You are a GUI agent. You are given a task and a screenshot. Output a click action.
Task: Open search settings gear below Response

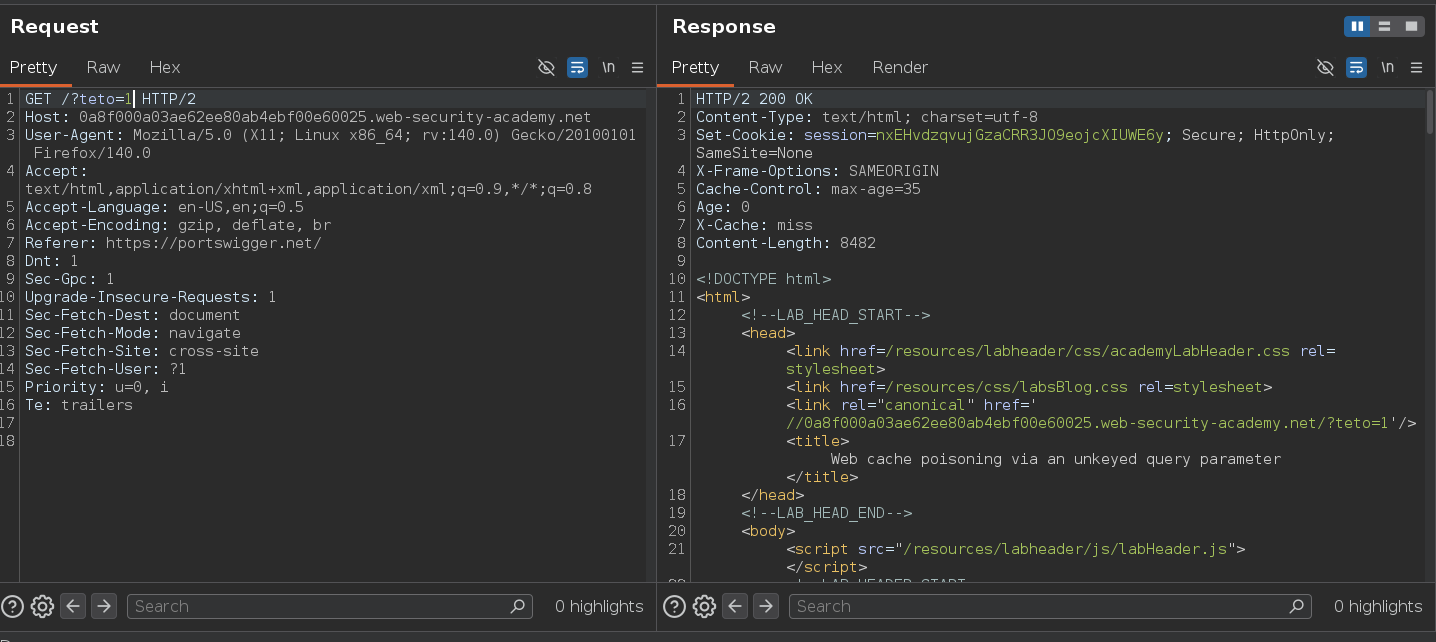coord(704,606)
